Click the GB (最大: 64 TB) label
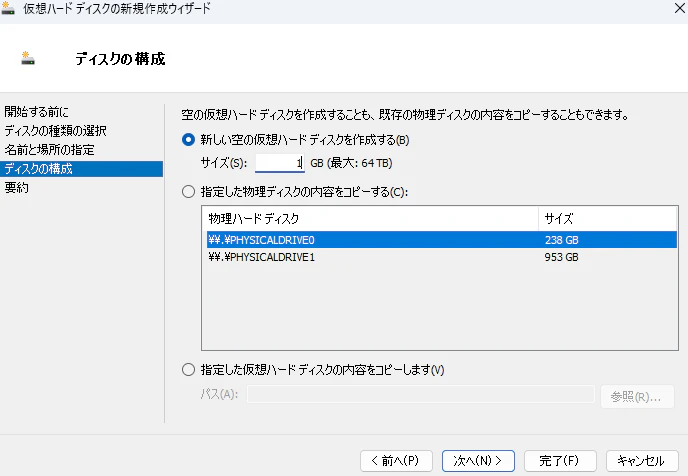 point(351,163)
